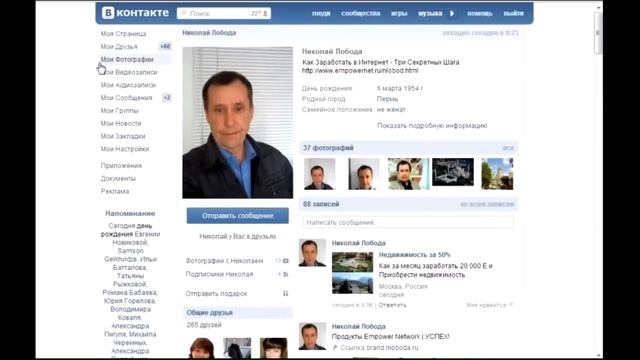Screen dimensions: 640x360
Task: Open Мои Фотографии in the sidebar
Action: tap(127, 60)
